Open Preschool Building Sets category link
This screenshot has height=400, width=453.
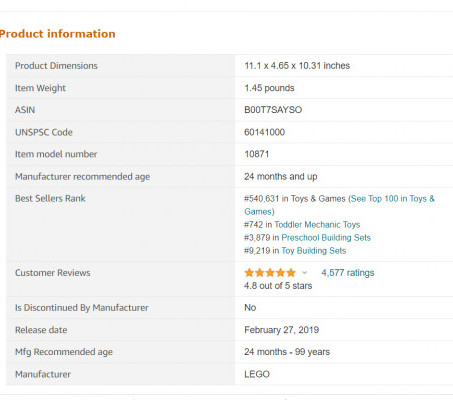pyautogui.click(x=326, y=238)
